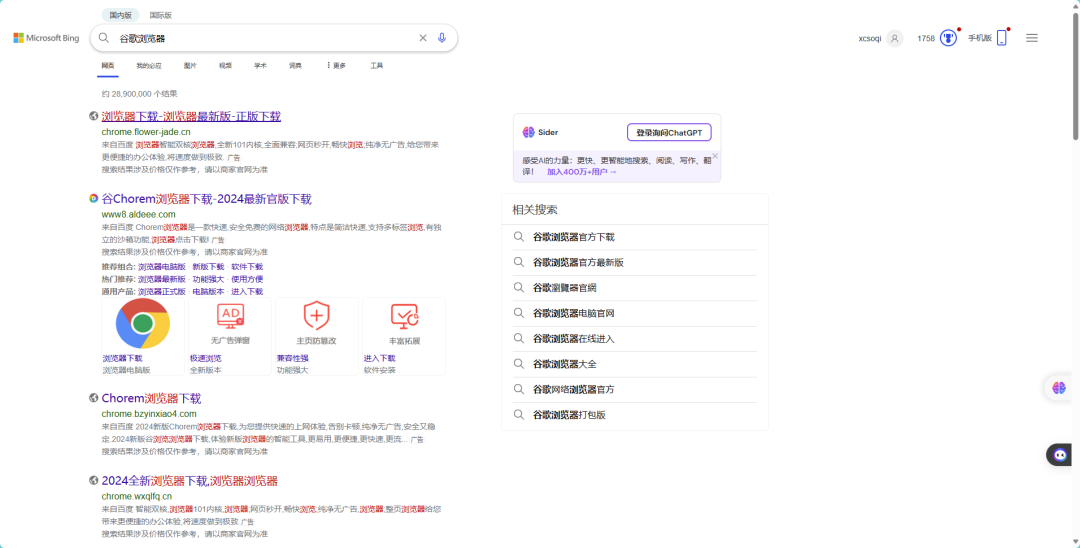Expand the 更多 menu
The width and height of the screenshot is (1080, 548).
pos(336,65)
